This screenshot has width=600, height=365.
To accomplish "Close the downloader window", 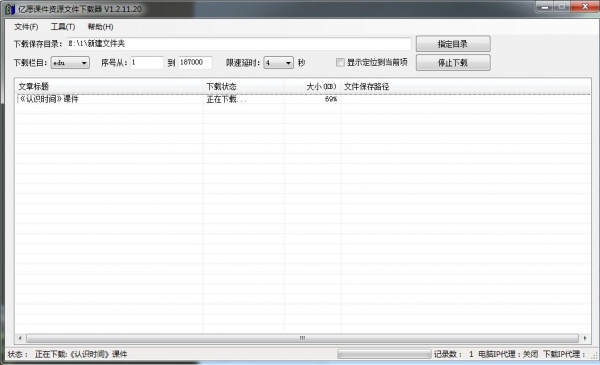I will (585, 7).
